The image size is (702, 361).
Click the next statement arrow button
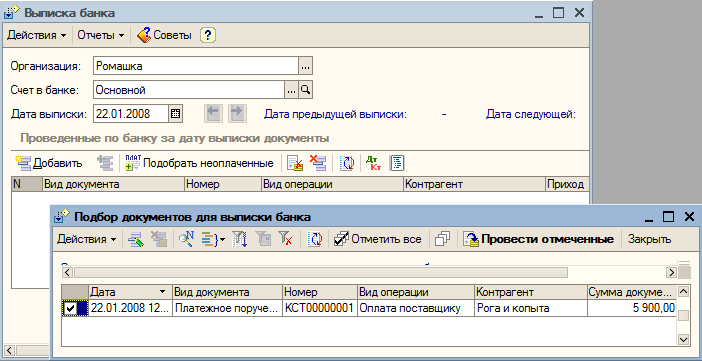237,114
